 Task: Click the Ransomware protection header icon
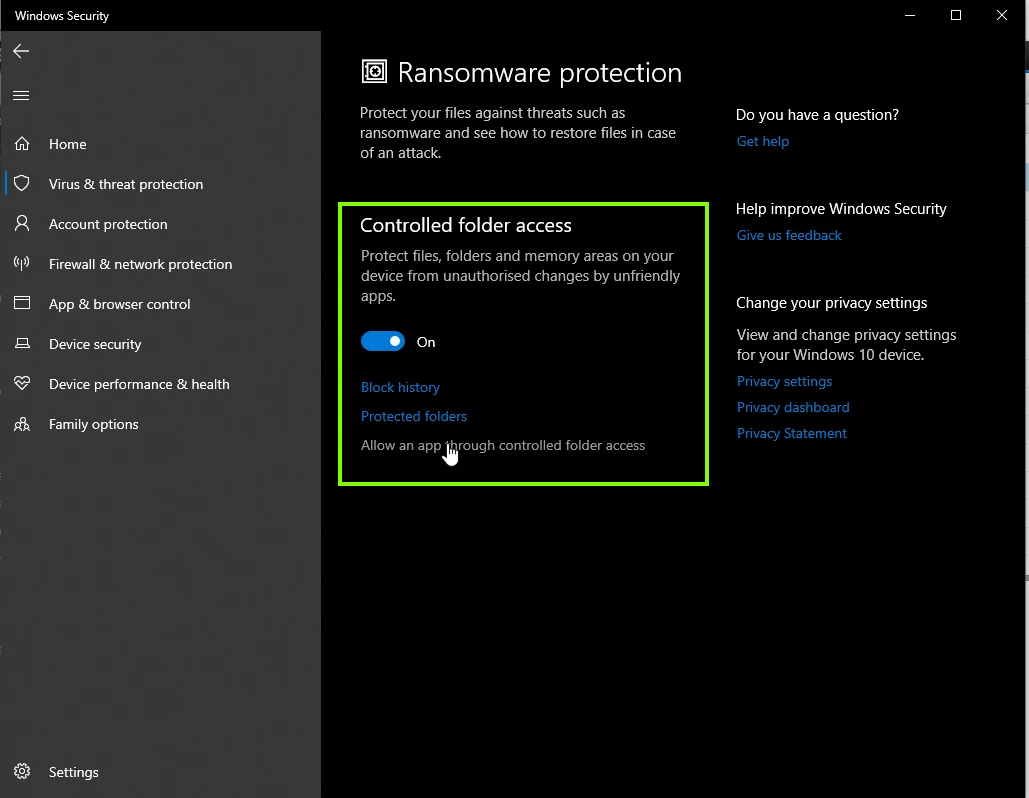click(x=374, y=72)
